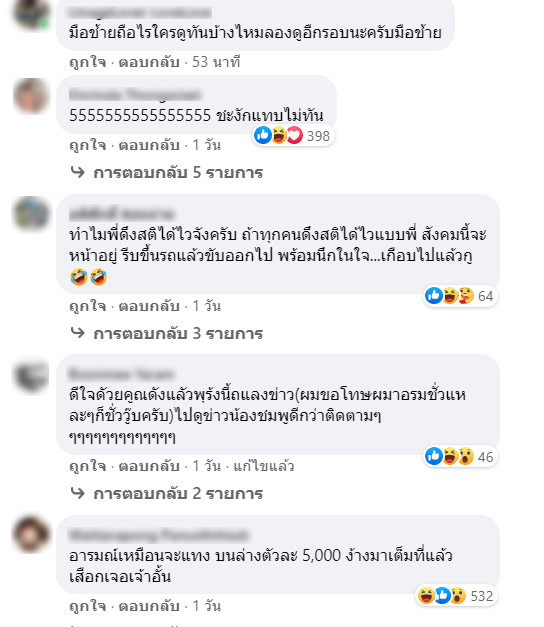Click the haha emoji beside 532 count

426,596
